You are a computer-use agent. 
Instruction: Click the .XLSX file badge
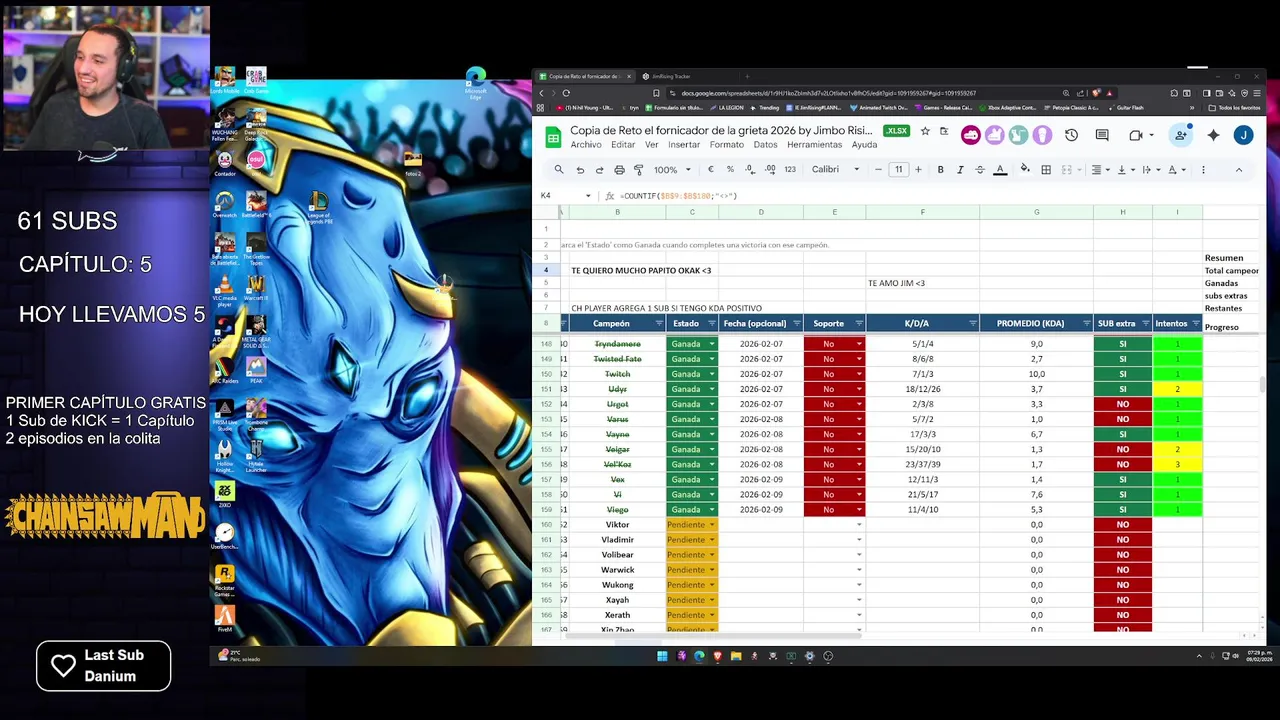(896, 131)
